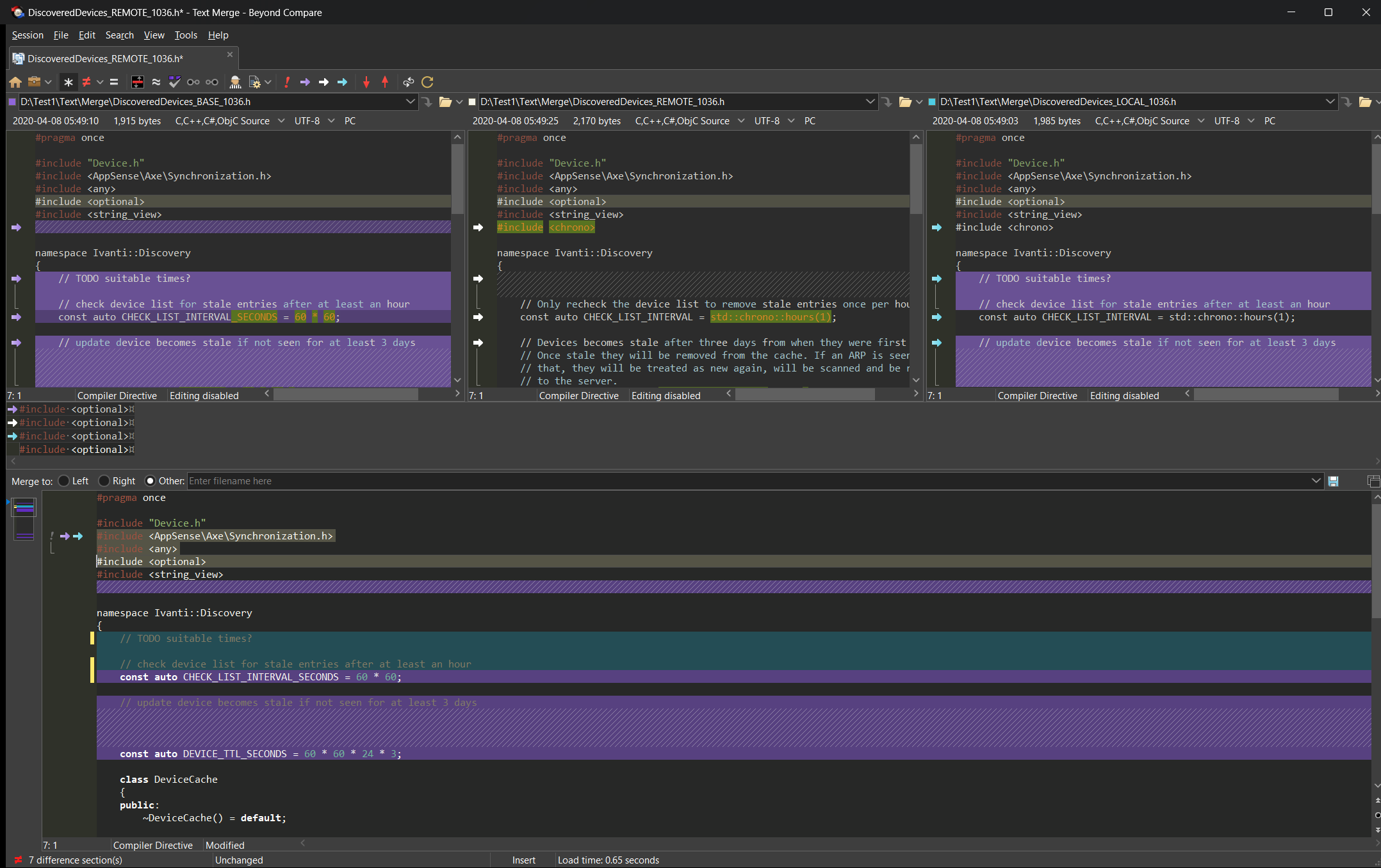
Task: Open the Tools menu
Action: point(186,35)
